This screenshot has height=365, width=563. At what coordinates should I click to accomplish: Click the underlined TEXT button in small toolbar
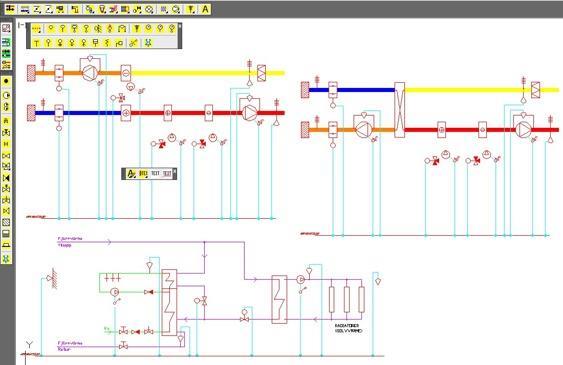click(167, 174)
